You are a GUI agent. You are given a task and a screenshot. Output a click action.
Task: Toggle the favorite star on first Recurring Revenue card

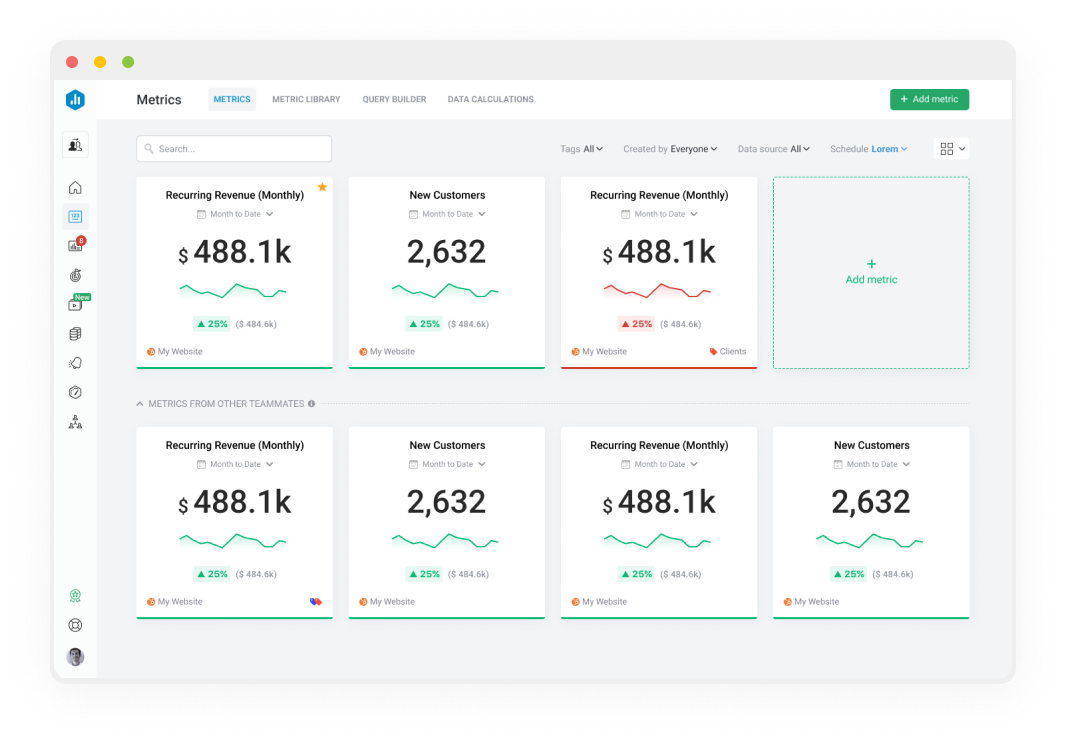point(322,187)
